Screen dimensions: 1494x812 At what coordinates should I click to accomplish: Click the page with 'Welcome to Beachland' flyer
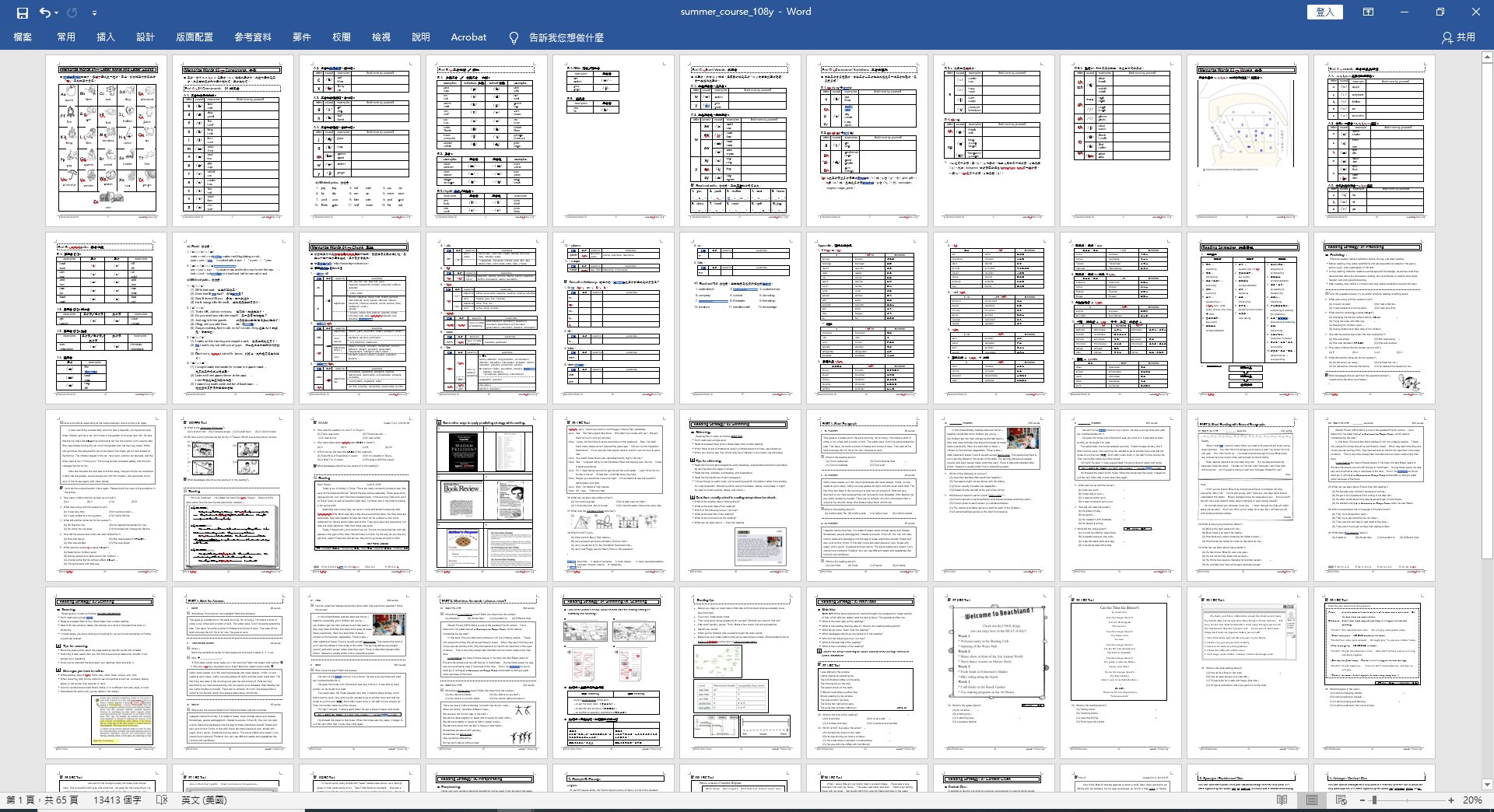[x=994, y=673]
